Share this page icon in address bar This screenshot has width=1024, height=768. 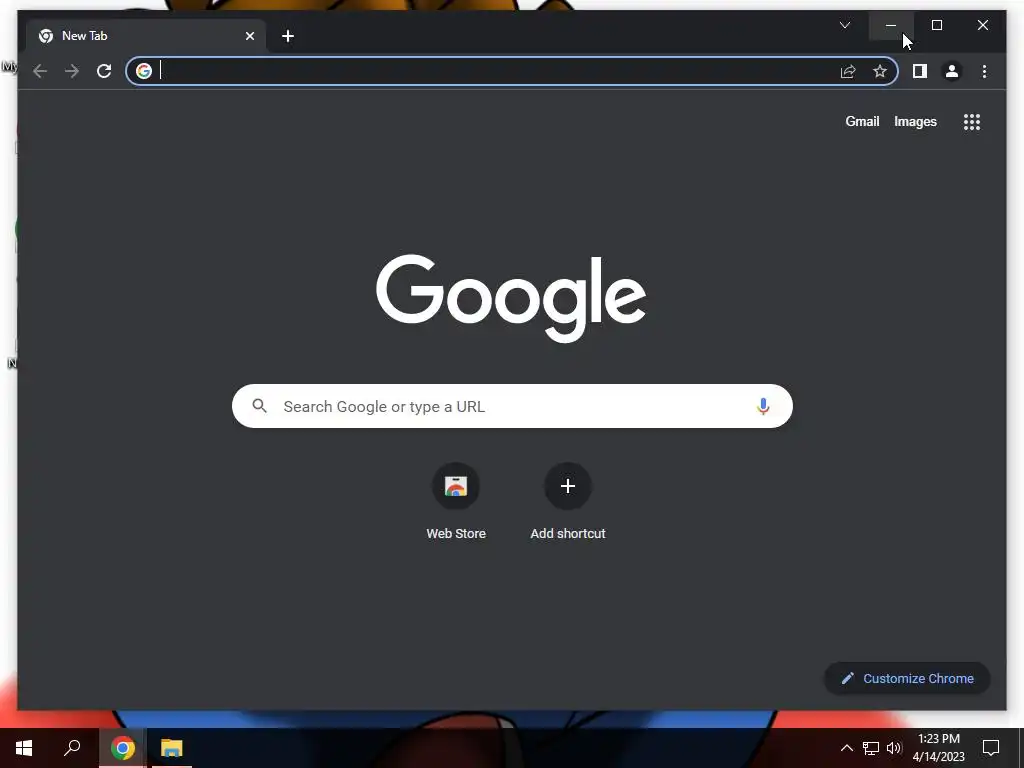pos(848,71)
